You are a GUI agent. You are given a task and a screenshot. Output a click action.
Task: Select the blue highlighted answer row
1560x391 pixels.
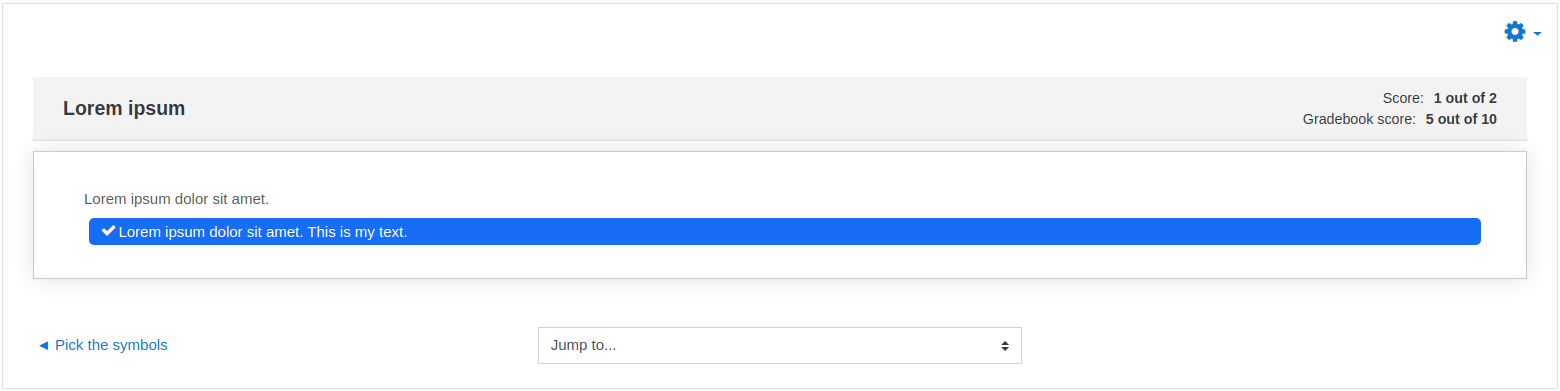tap(784, 231)
